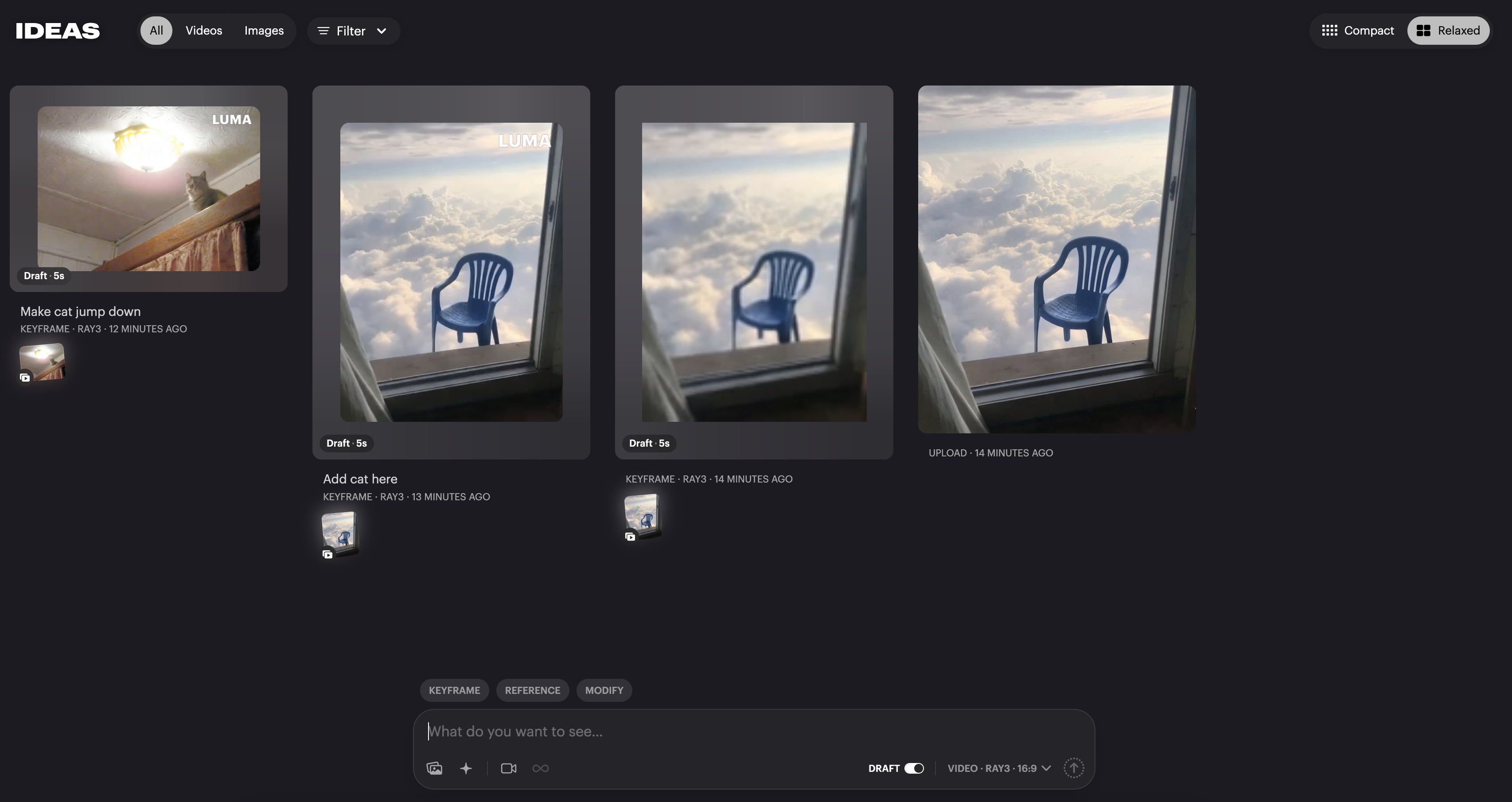
Task: Click the IDEAS logo
Action: 58,31
